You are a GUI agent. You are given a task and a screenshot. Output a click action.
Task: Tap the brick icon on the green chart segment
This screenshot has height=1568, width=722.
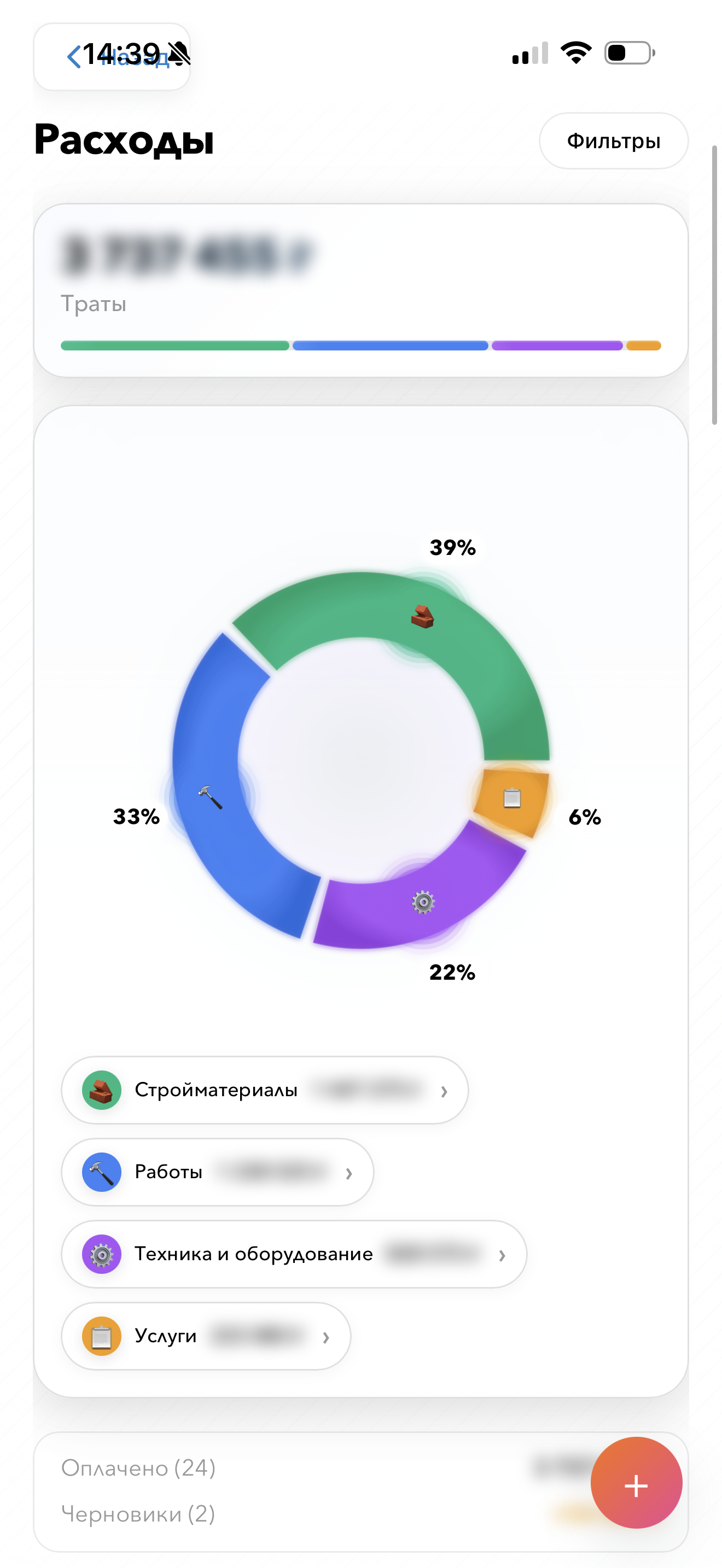tap(422, 616)
